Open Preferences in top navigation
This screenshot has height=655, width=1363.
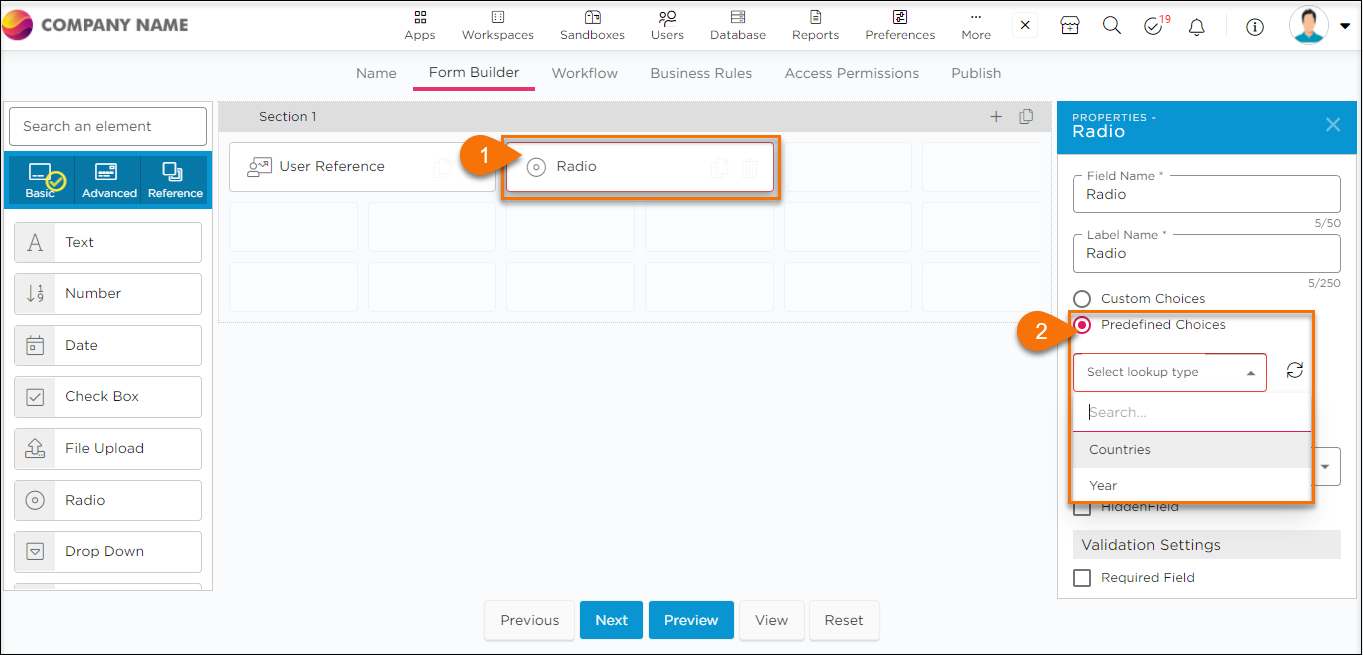point(900,26)
